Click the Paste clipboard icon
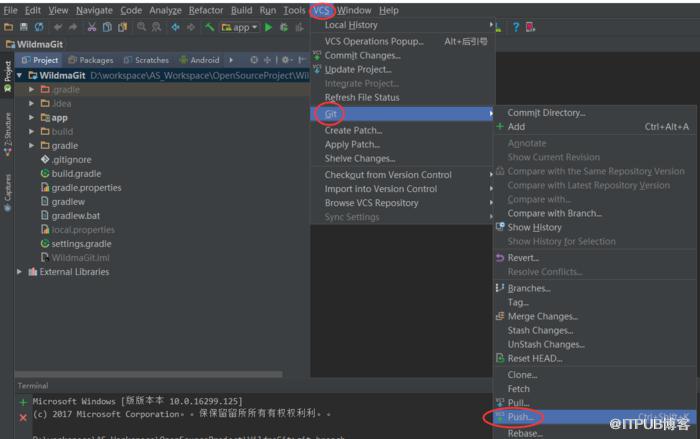 point(122,27)
